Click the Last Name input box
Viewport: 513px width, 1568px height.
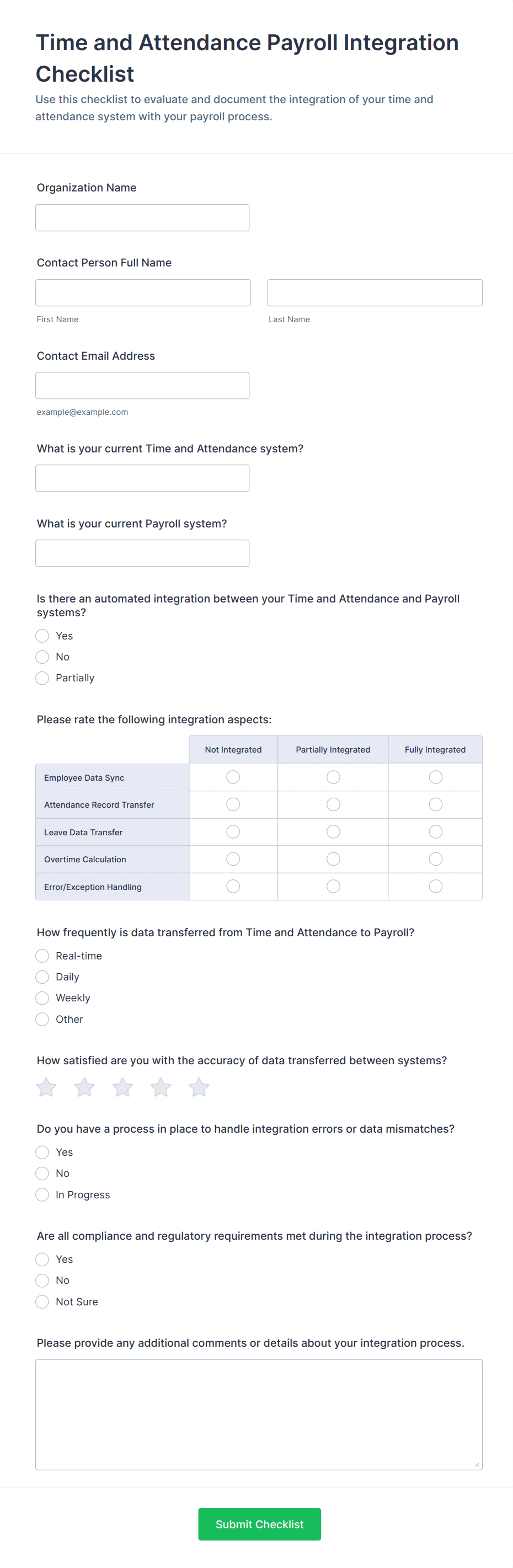tap(374, 293)
